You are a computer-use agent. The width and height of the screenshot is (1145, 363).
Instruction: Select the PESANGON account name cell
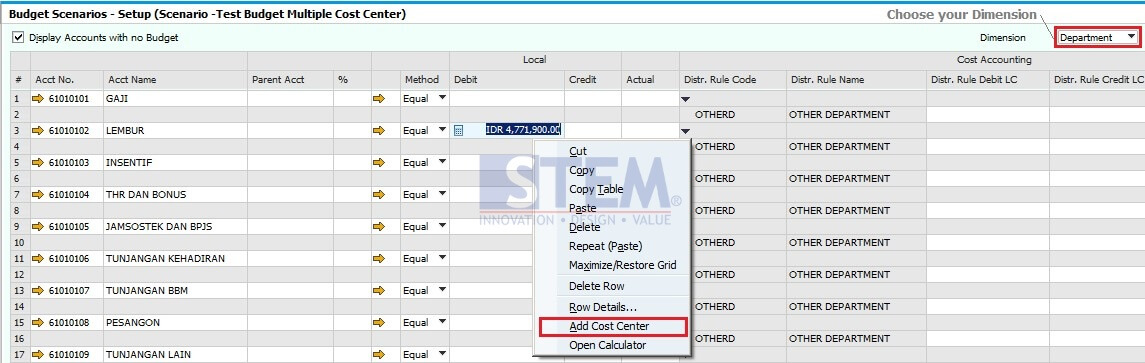175,323
